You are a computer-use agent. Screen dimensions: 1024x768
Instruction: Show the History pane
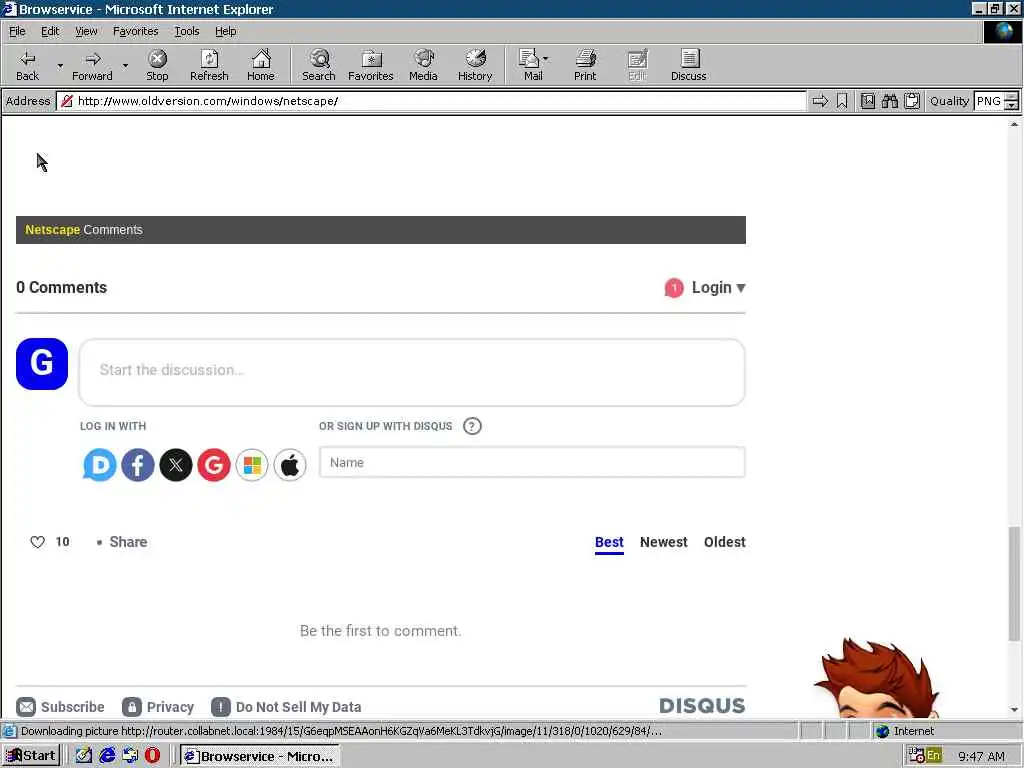pos(475,65)
